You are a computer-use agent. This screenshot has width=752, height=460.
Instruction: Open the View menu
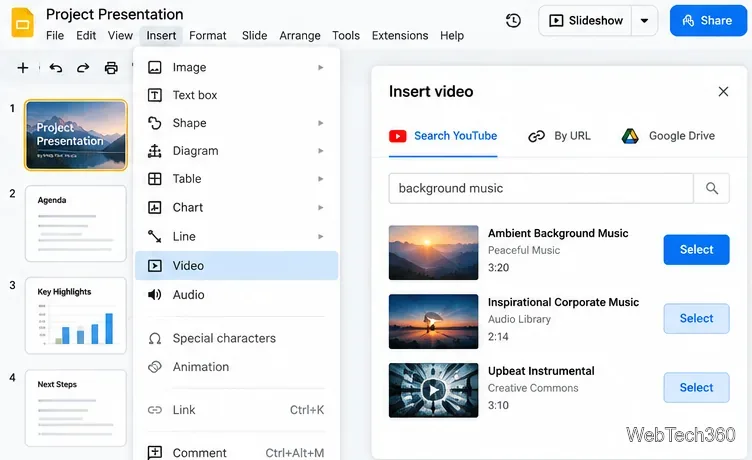coord(120,35)
